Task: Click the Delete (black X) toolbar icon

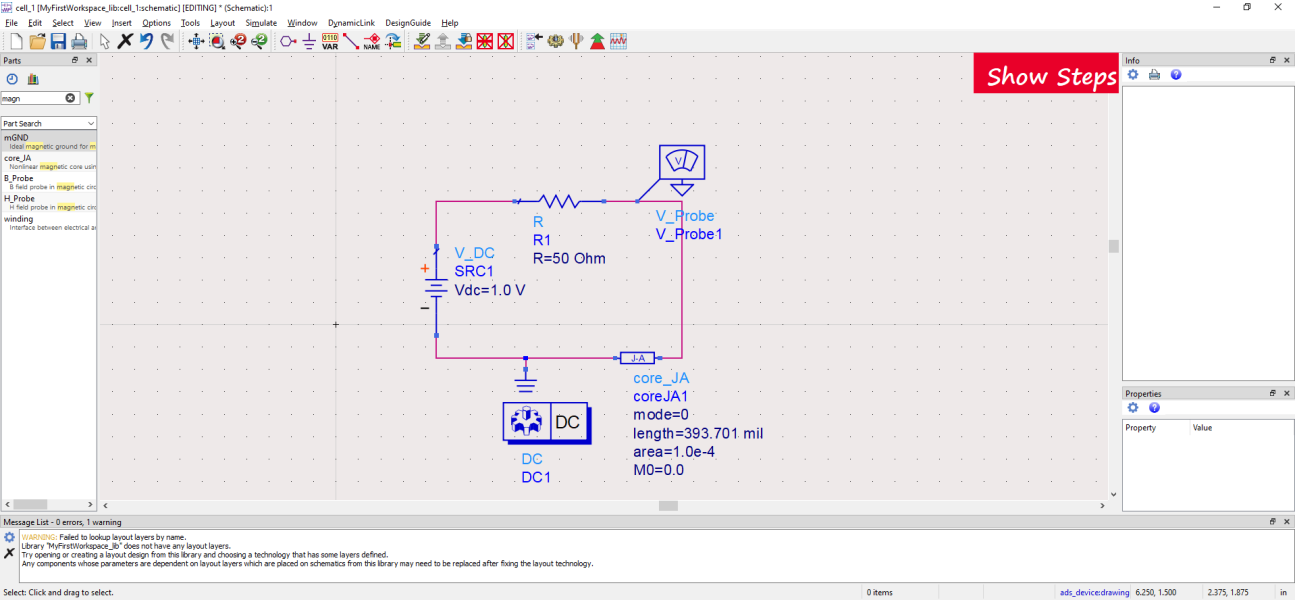Action: click(125, 41)
